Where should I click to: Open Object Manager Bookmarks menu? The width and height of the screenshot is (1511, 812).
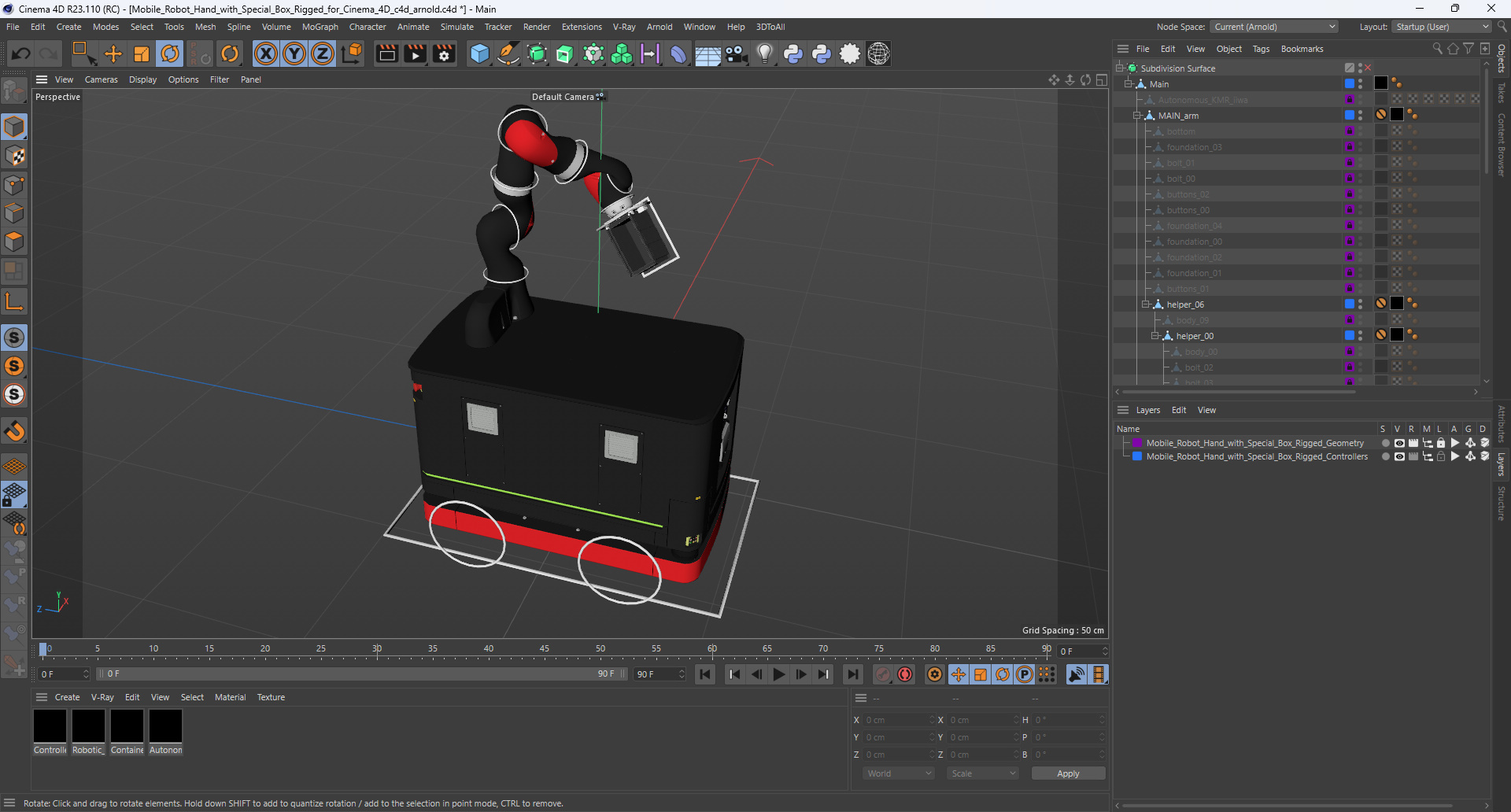[x=1302, y=49]
